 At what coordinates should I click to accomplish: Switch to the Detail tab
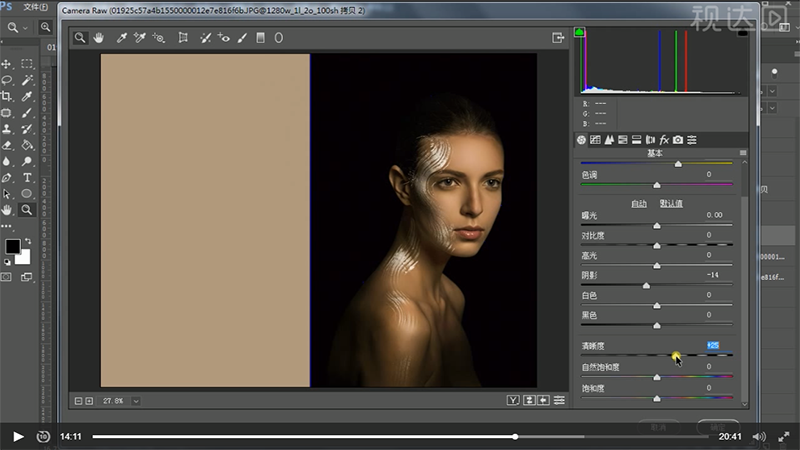pyautogui.click(x=609, y=140)
